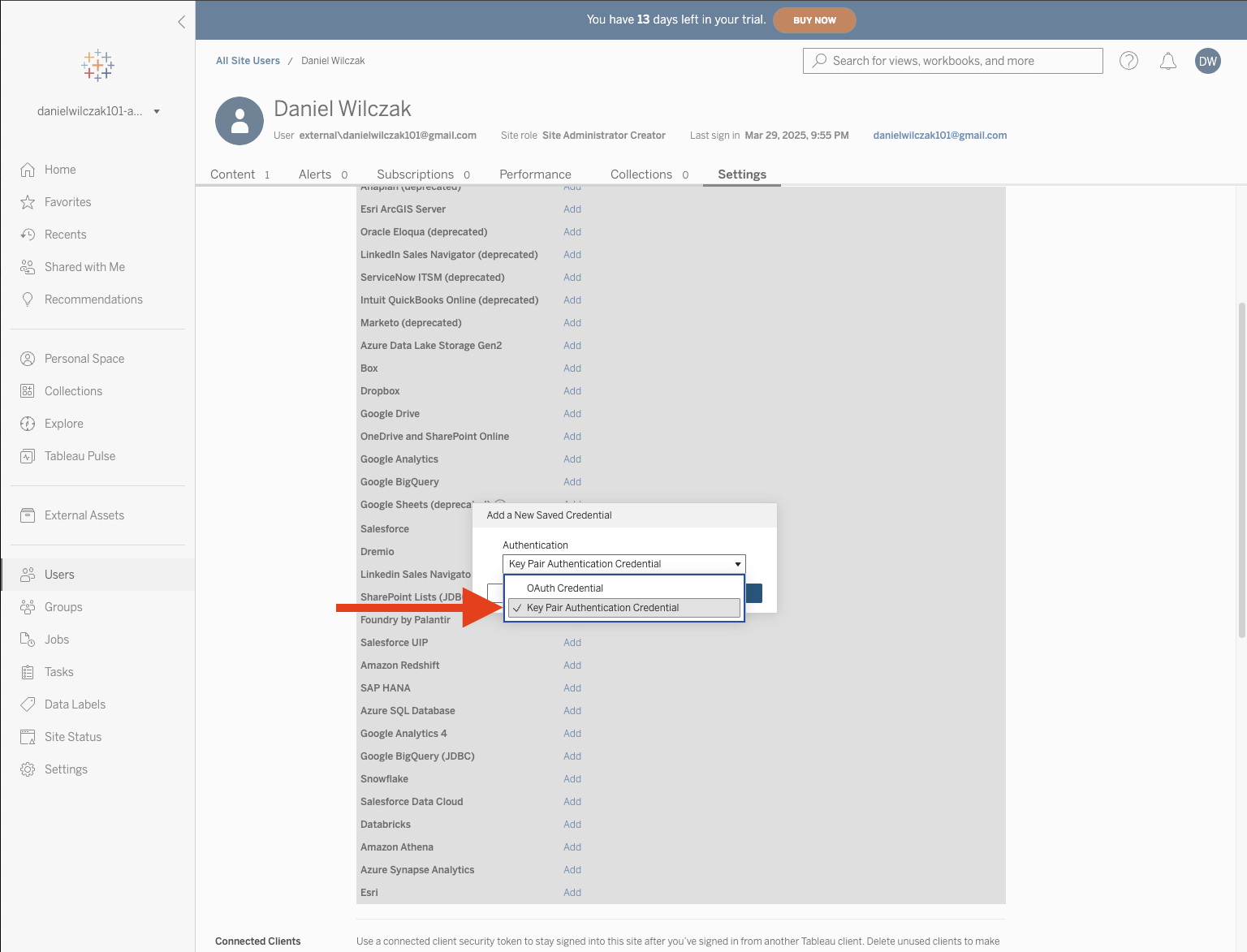Add Amazon Redshift credential
This screenshot has width=1247, height=952.
point(572,666)
